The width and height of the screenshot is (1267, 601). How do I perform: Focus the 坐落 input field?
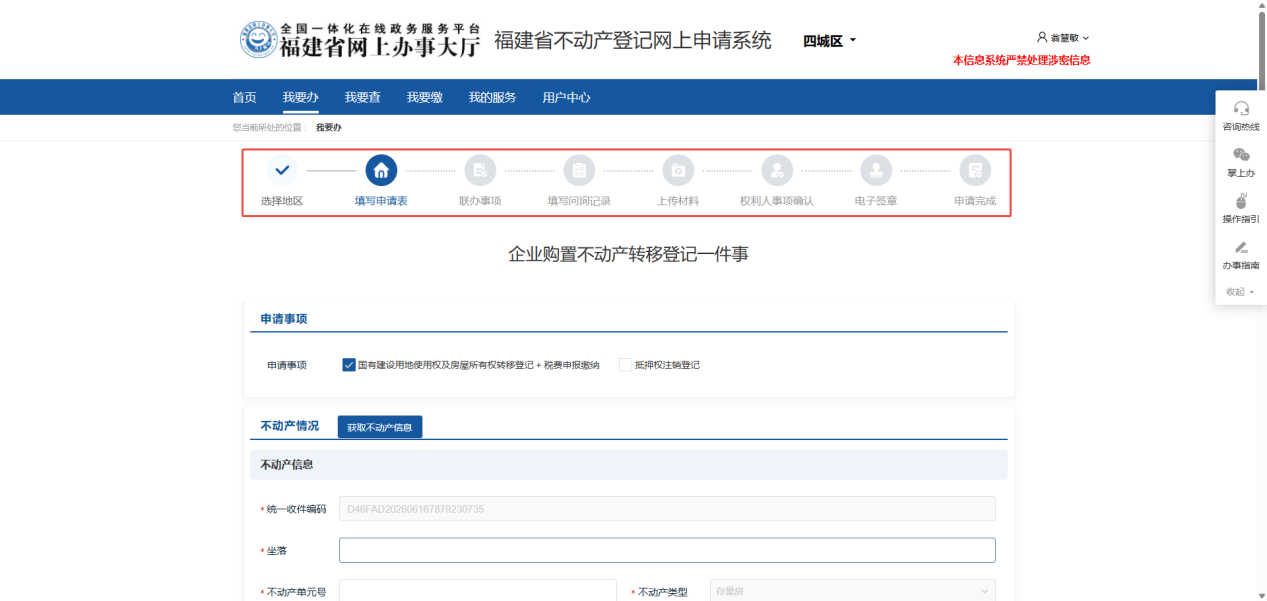pos(667,550)
